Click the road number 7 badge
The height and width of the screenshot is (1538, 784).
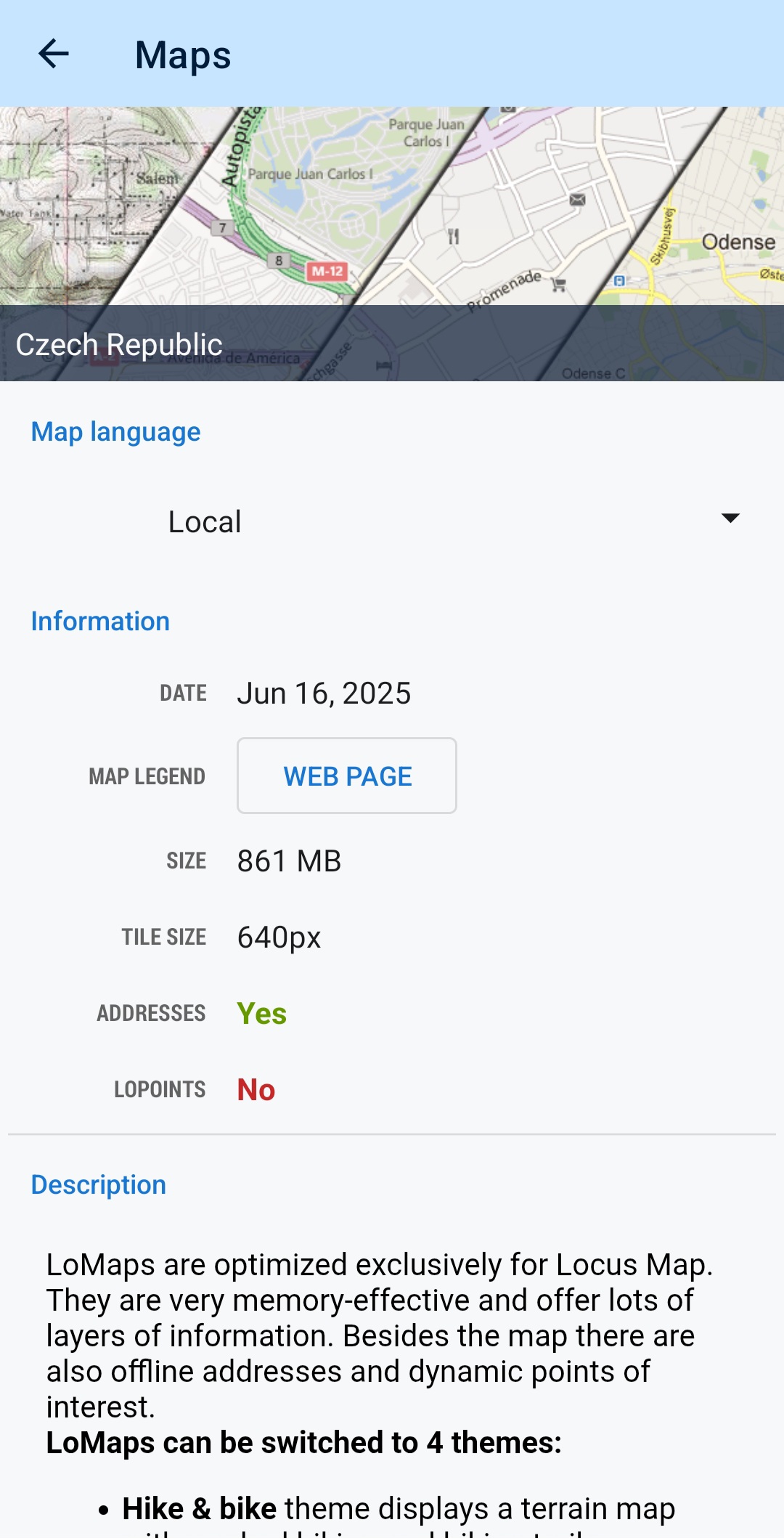(x=222, y=228)
